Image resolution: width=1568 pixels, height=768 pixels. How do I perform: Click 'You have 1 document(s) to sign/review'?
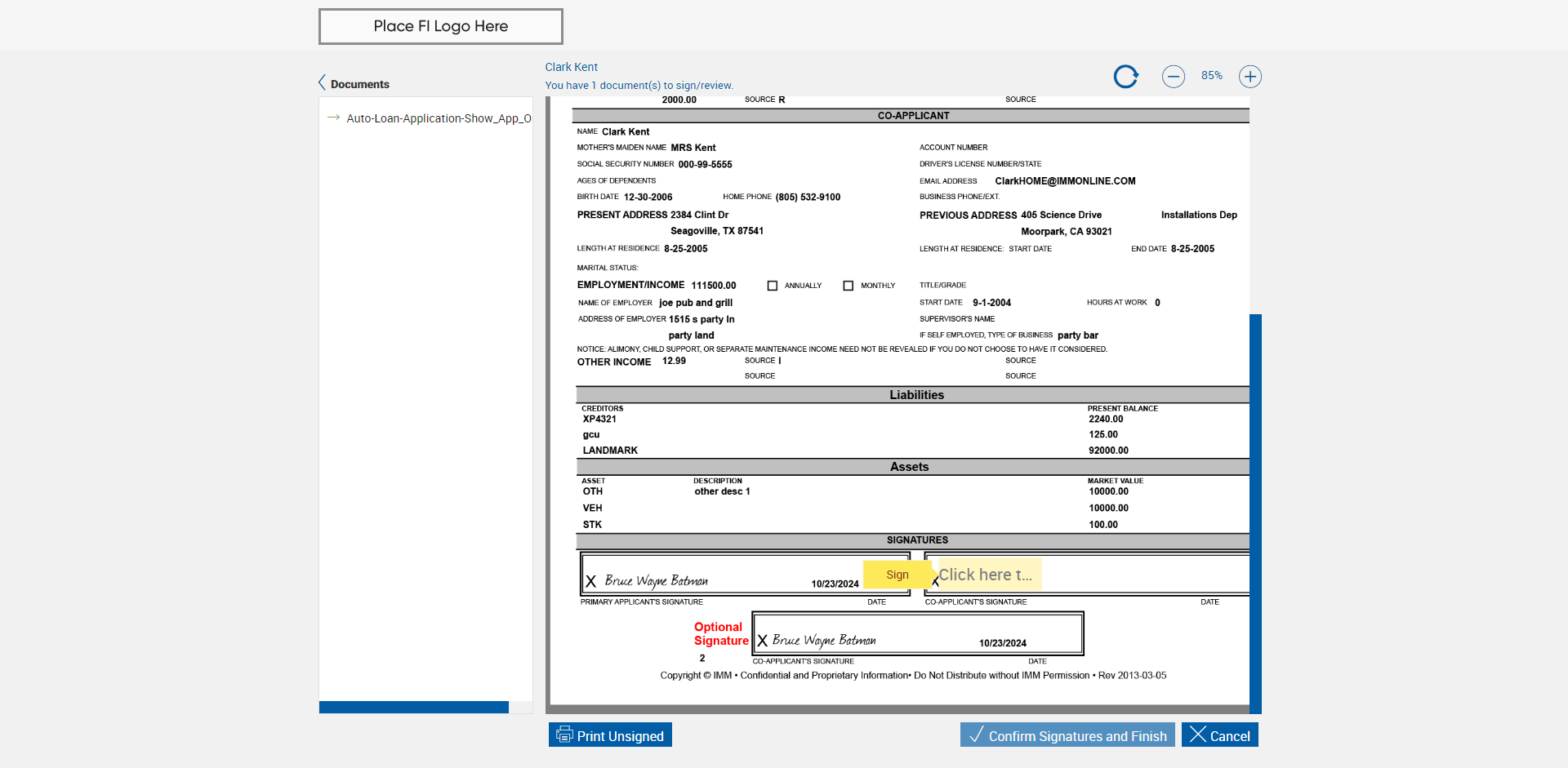point(639,86)
